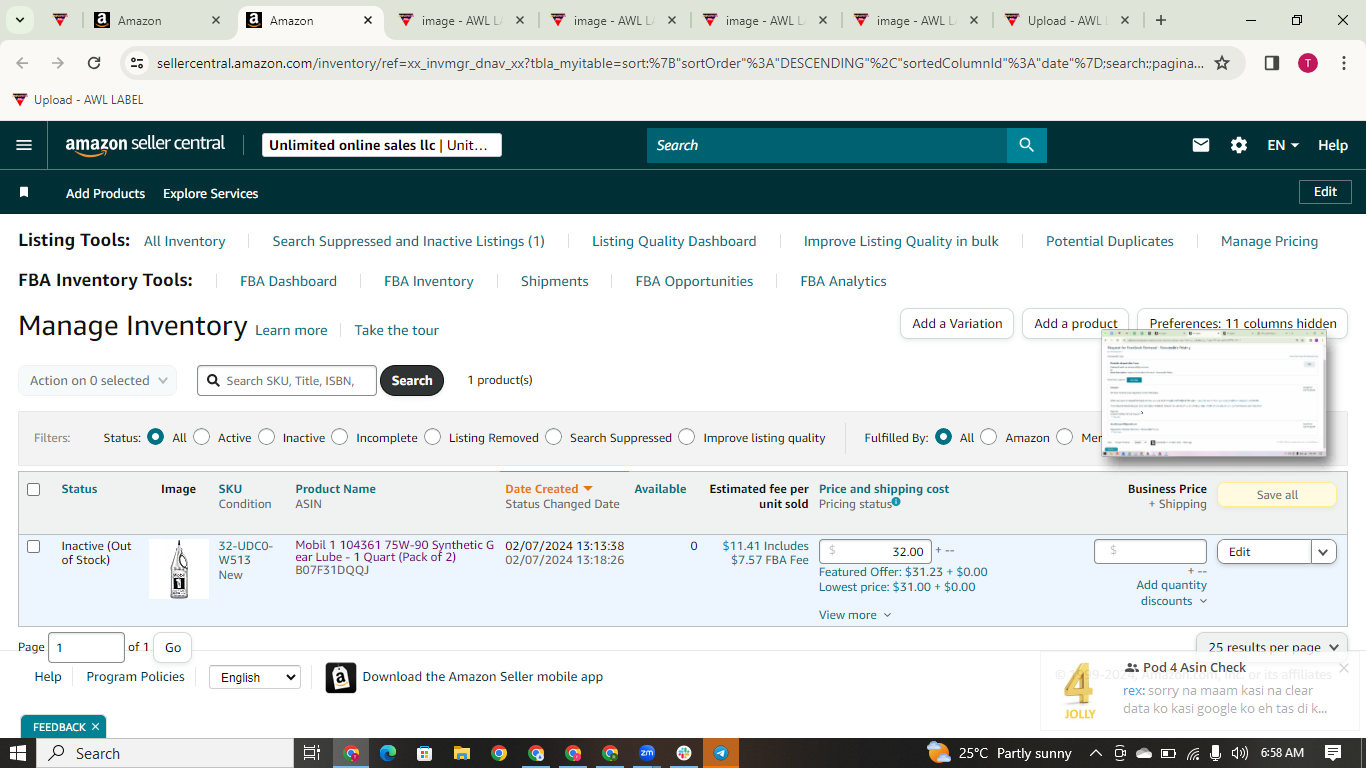Open the Chrome profile avatar
This screenshot has width=1366, height=768.
click(x=1308, y=63)
